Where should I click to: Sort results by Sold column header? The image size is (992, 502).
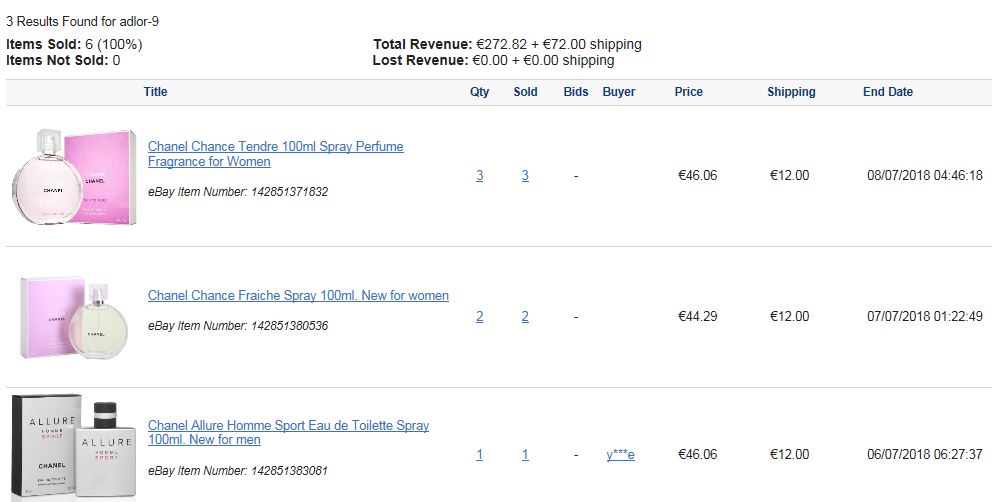point(525,92)
